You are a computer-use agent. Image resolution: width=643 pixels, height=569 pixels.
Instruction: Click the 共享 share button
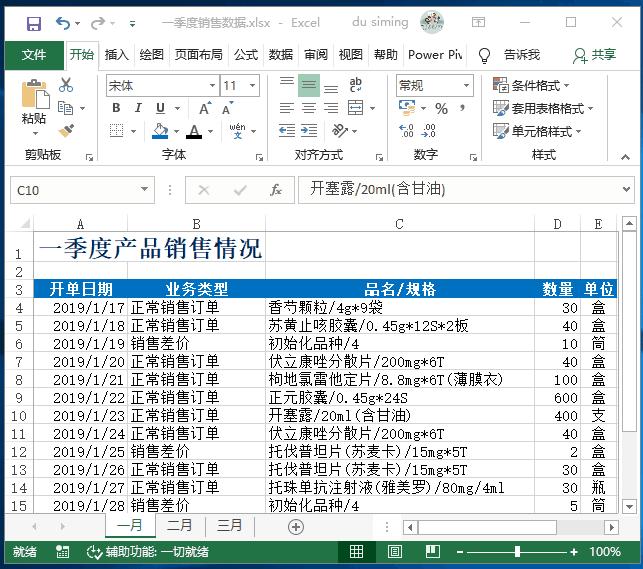[595, 55]
